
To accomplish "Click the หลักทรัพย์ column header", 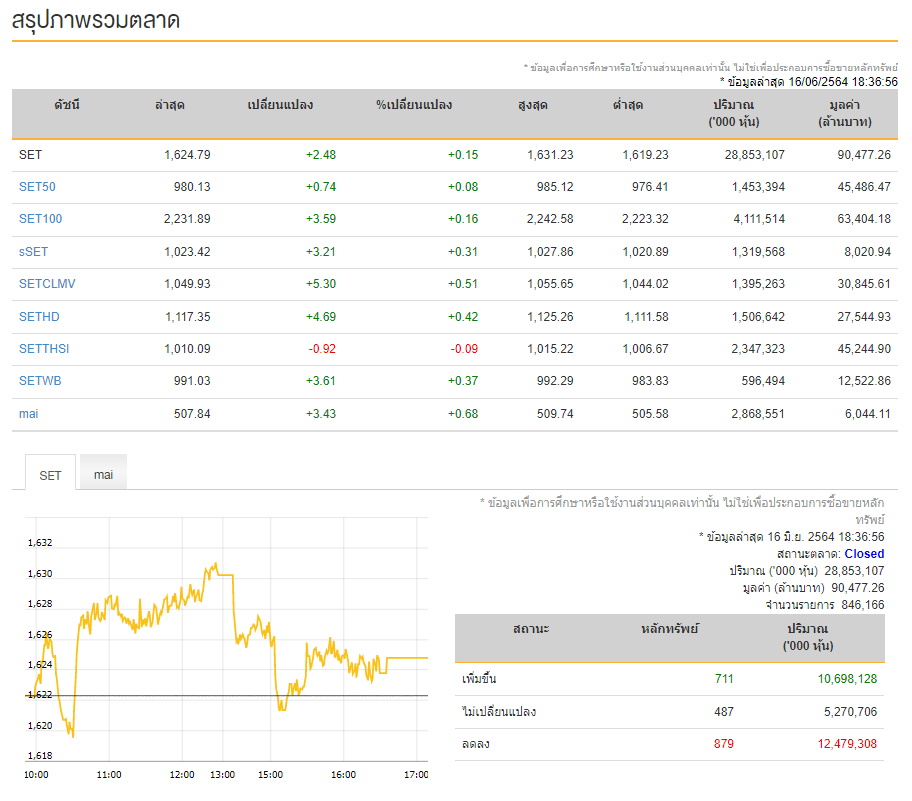I will click(x=669, y=629).
